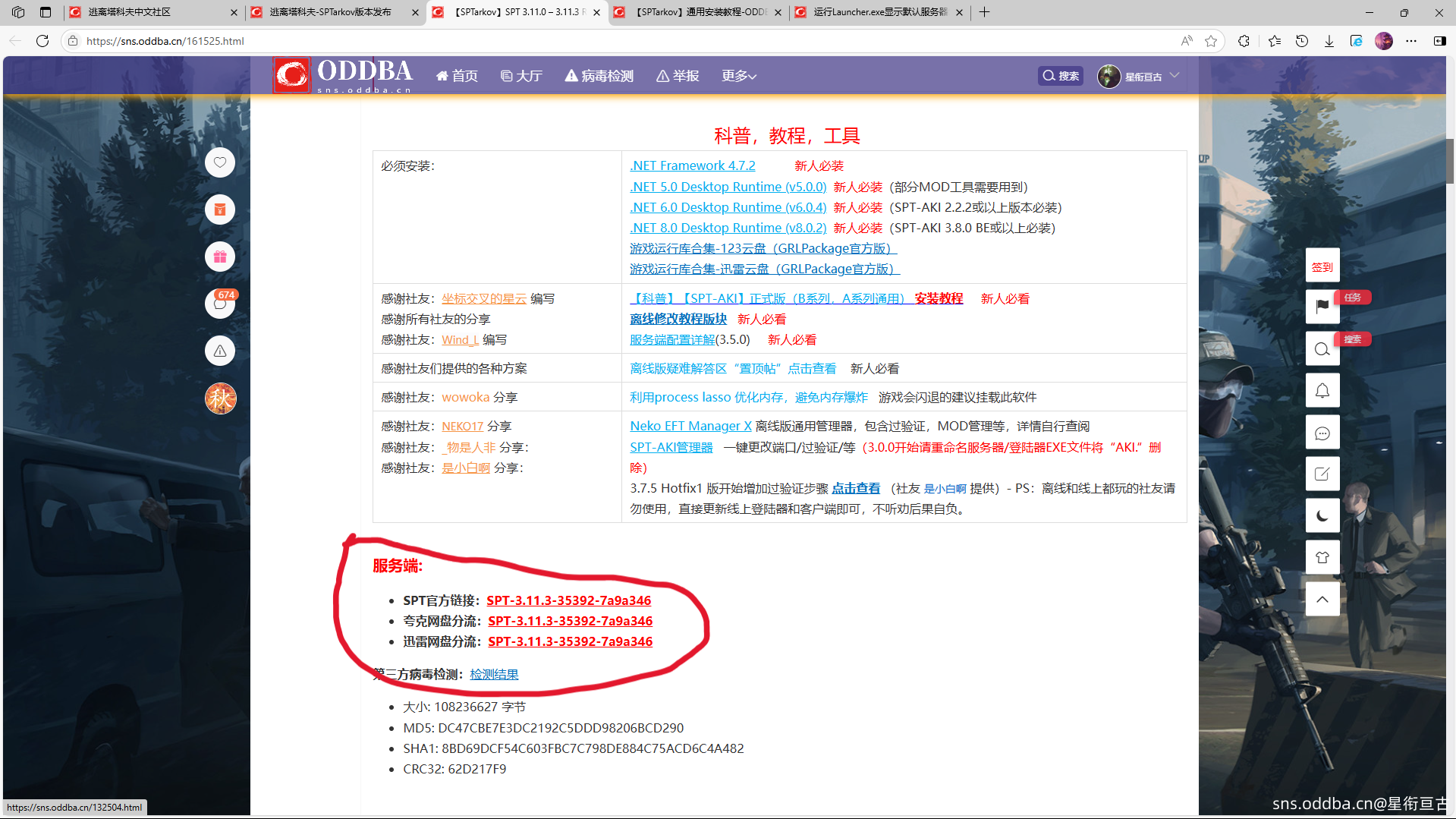Screen dimensions: 1456x819
Task: Click the magnifier search icon on right panel
Action: (1322, 348)
